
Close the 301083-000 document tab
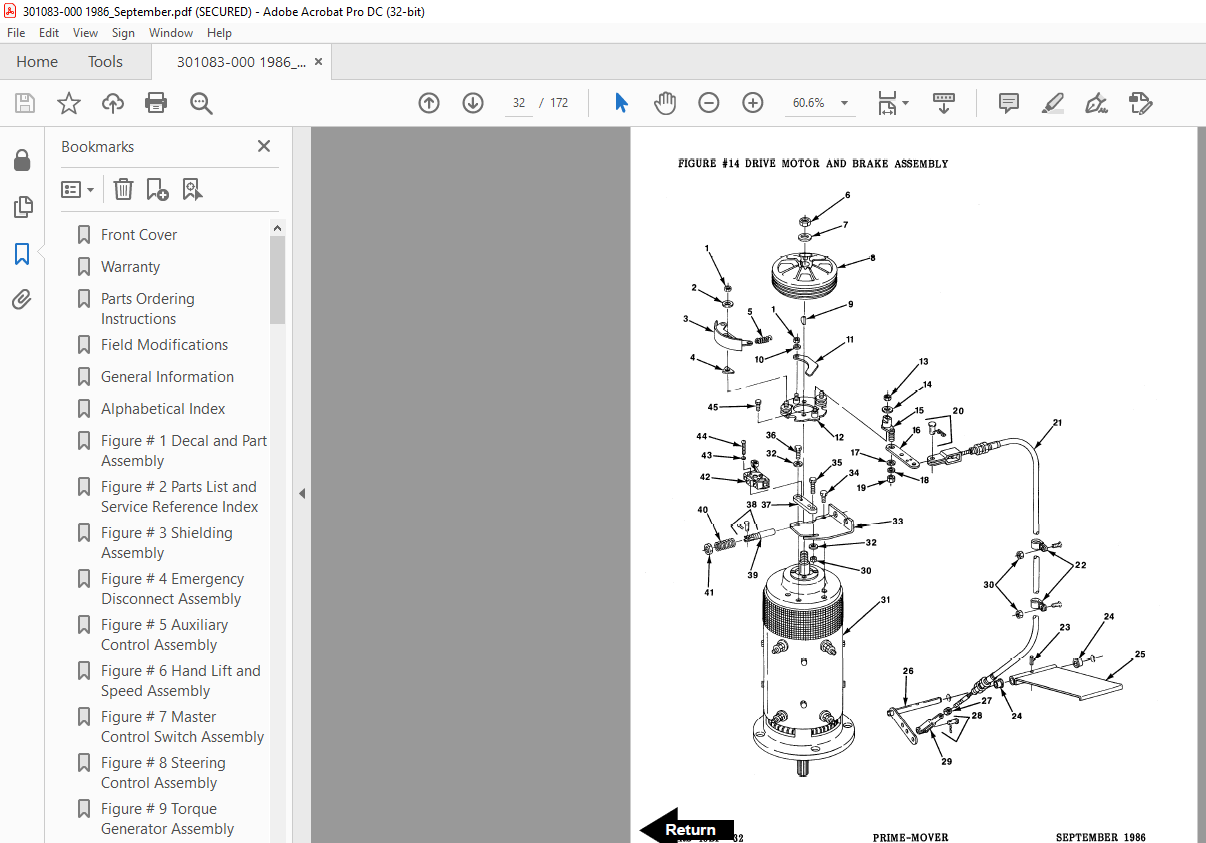318,62
